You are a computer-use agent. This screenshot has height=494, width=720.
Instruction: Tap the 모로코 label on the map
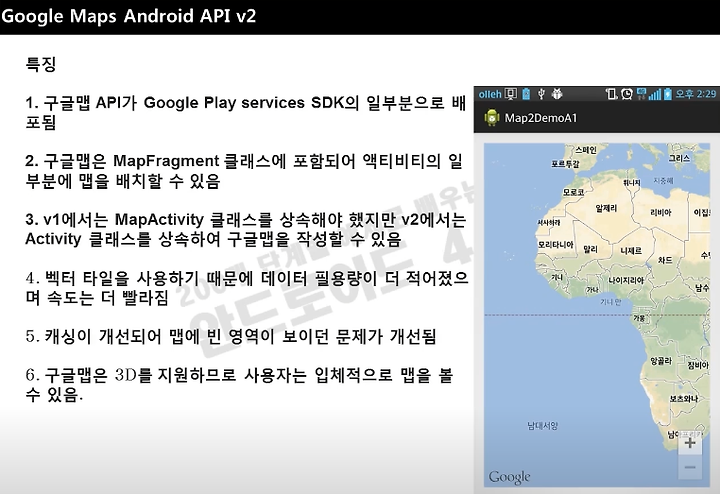(573, 192)
